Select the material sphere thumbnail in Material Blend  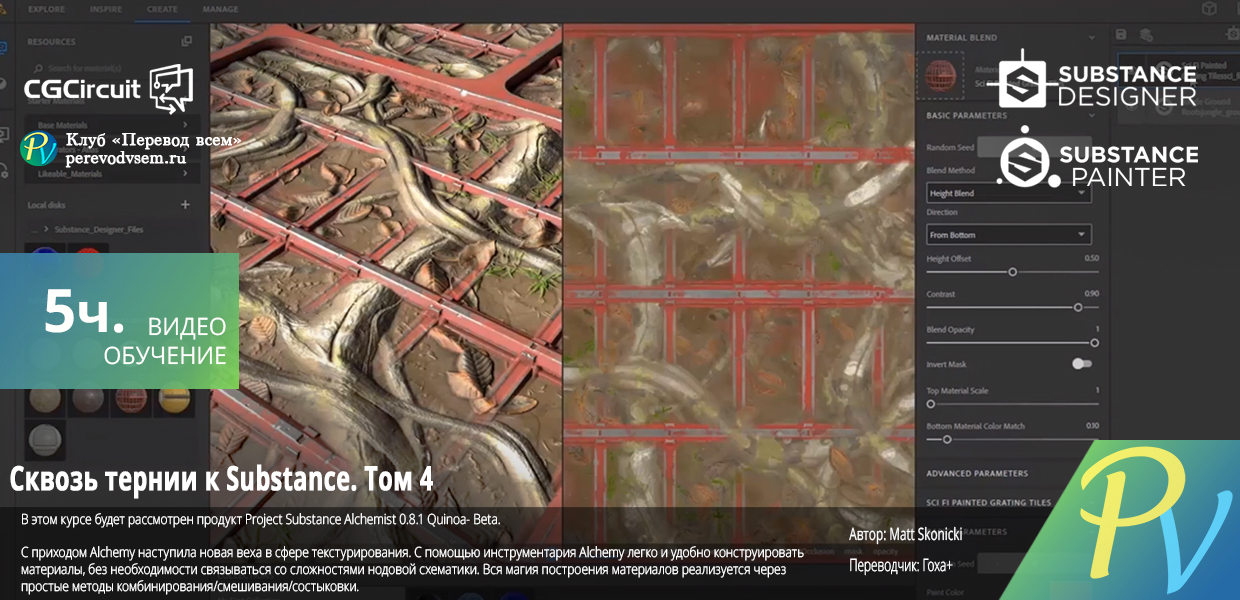(x=940, y=75)
